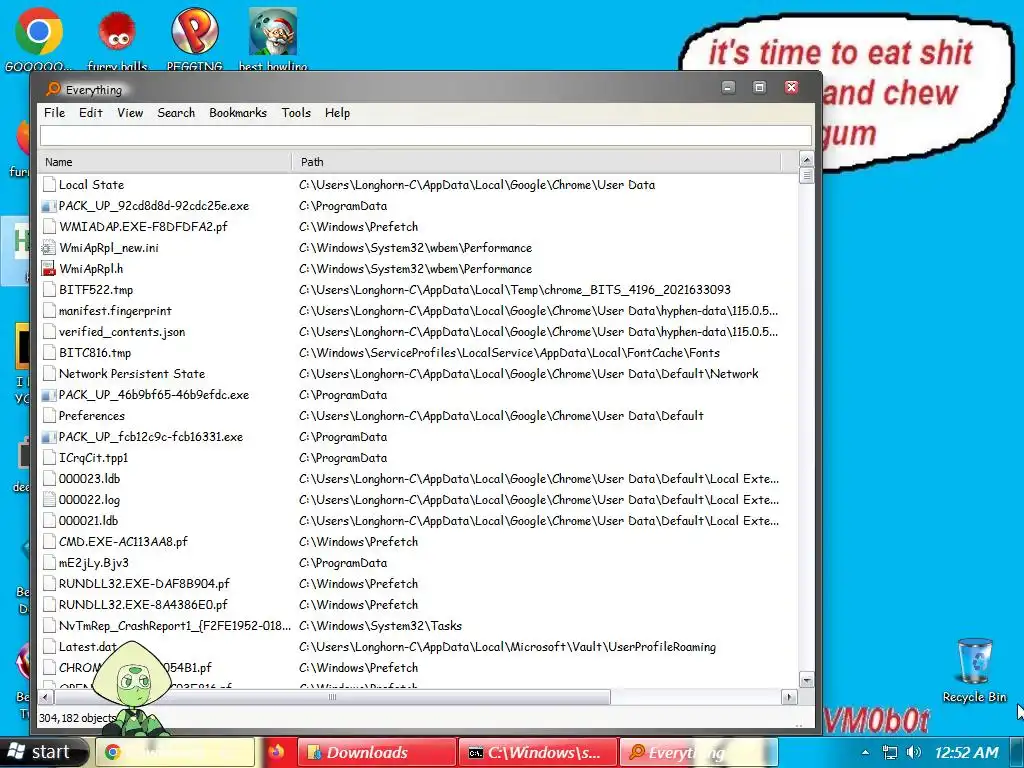The image size is (1024, 768).
Task: Sort results by Path column header
Action: [x=536, y=161]
